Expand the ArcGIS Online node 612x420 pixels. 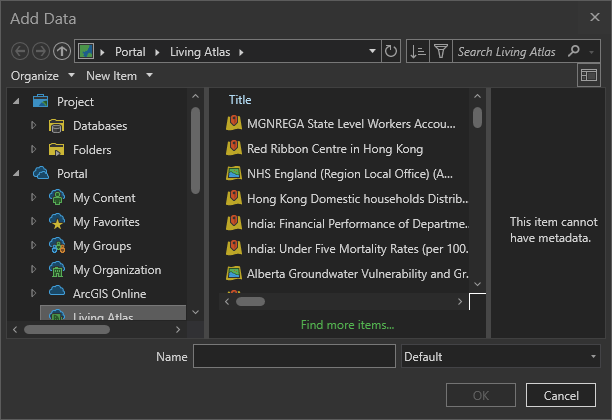(x=33, y=293)
